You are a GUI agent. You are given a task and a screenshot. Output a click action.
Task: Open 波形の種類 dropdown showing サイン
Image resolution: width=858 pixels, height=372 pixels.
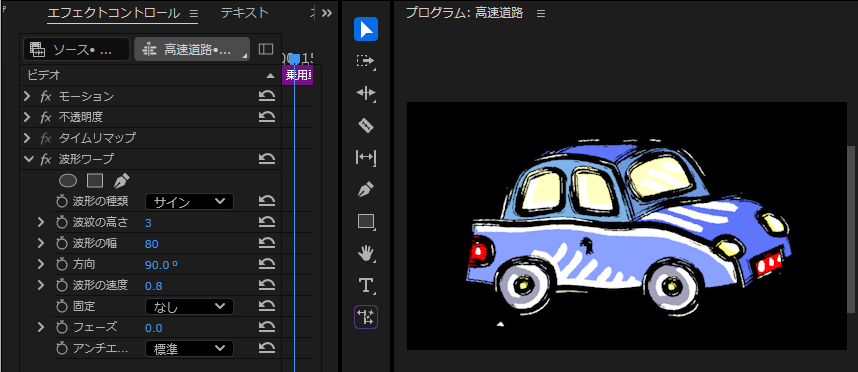(189, 201)
